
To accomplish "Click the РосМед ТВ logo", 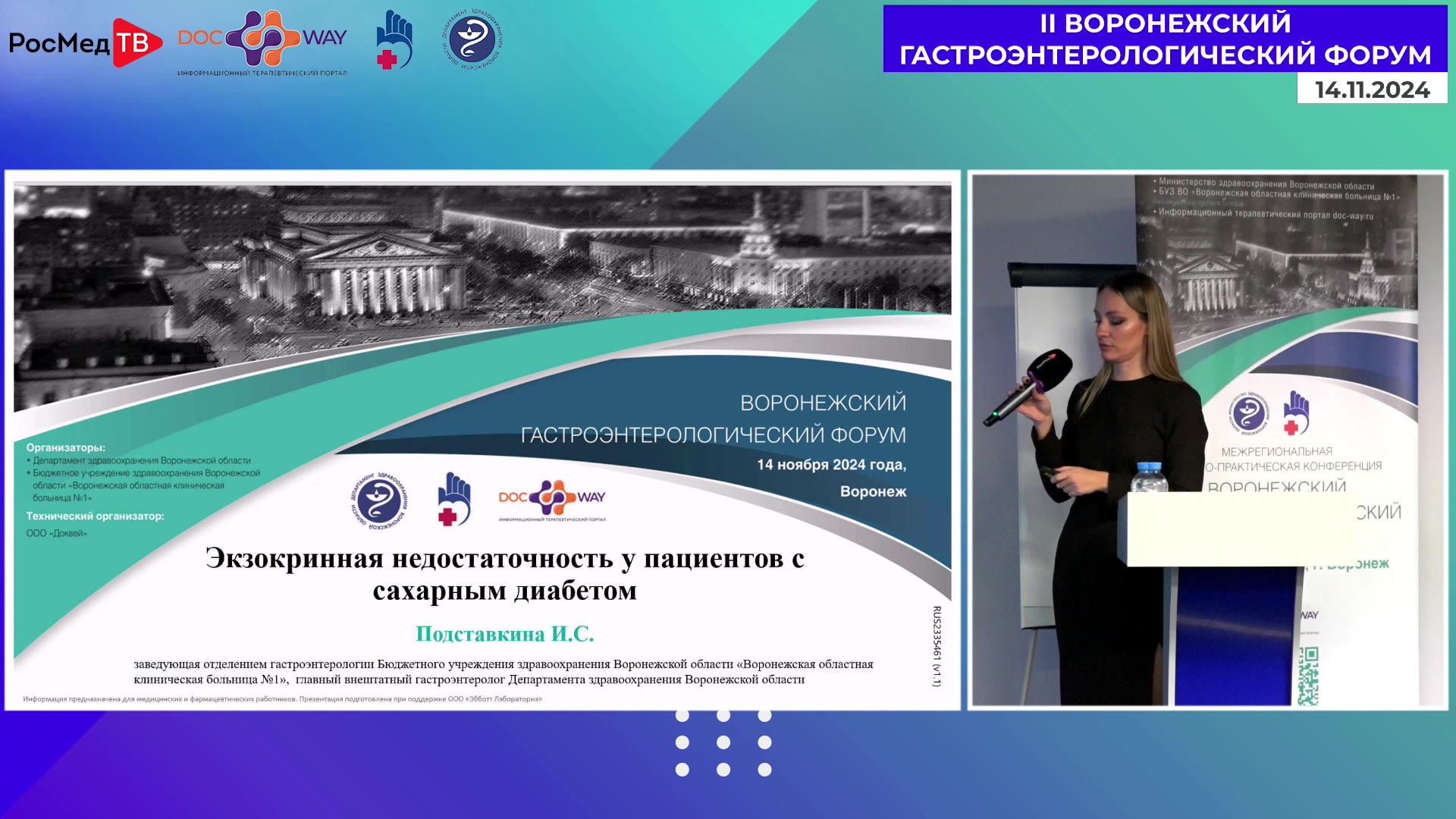I will point(85,42).
